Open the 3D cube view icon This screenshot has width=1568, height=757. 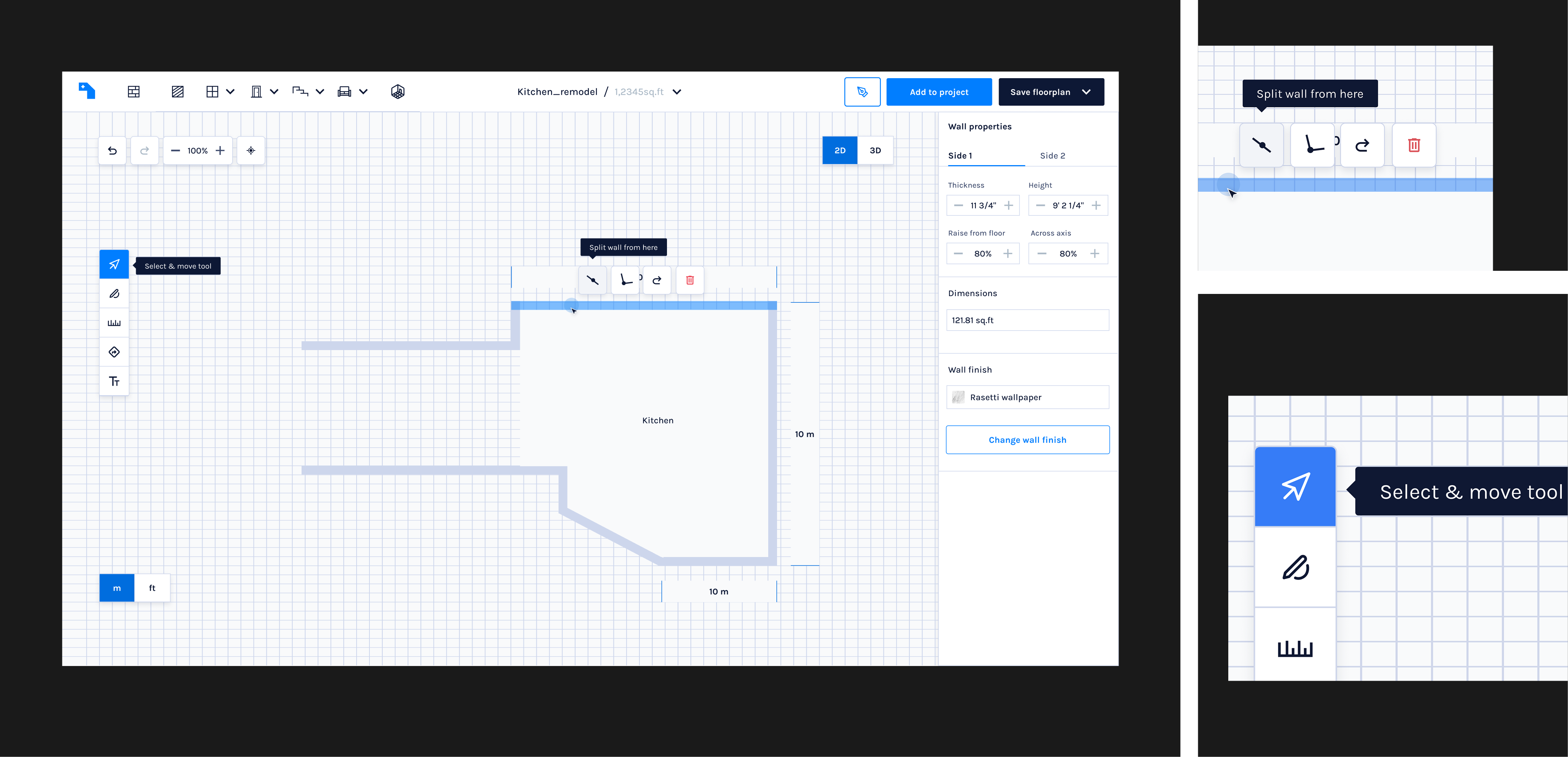coord(397,92)
